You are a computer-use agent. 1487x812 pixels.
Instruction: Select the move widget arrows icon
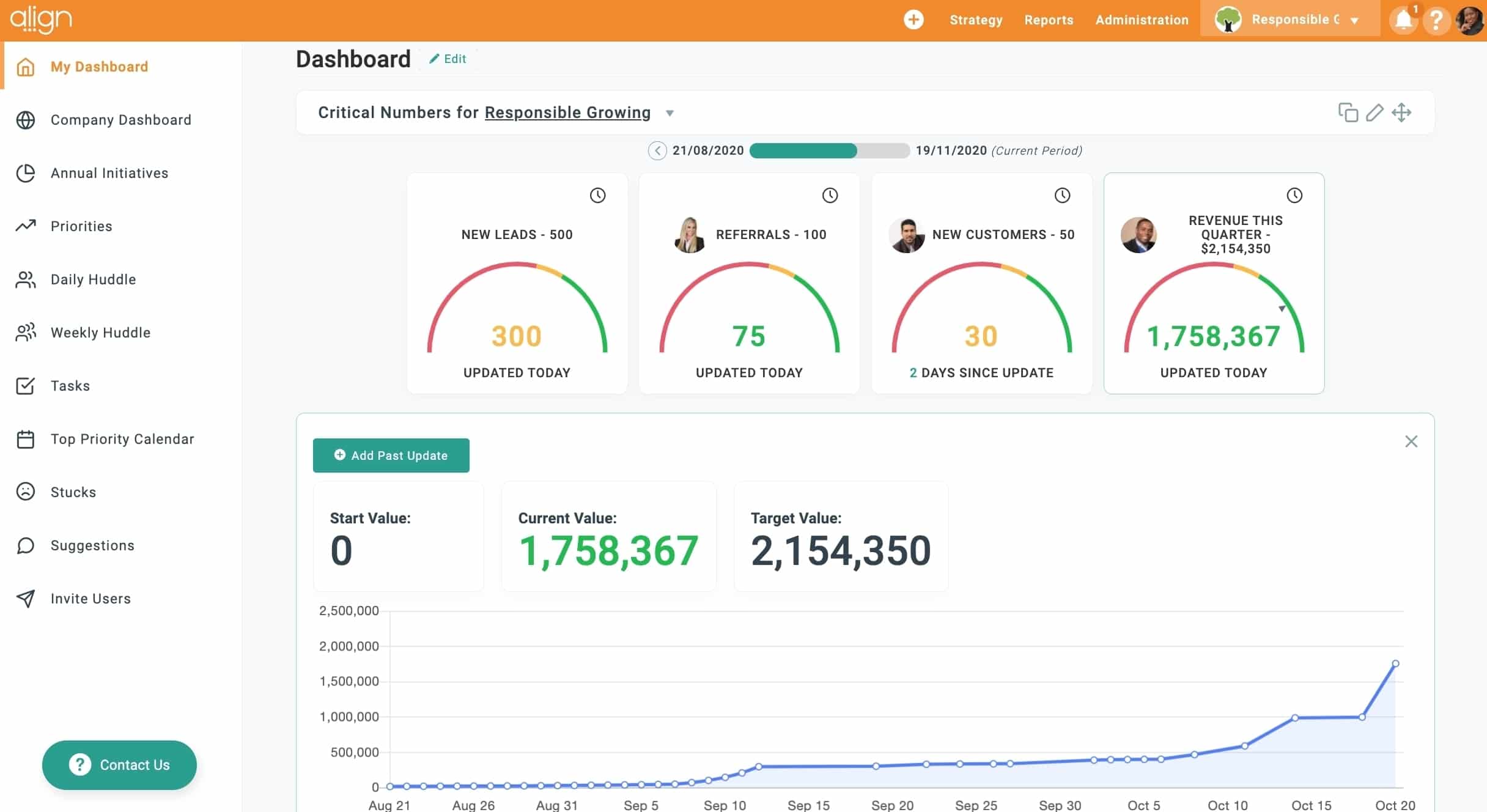tap(1403, 113)
